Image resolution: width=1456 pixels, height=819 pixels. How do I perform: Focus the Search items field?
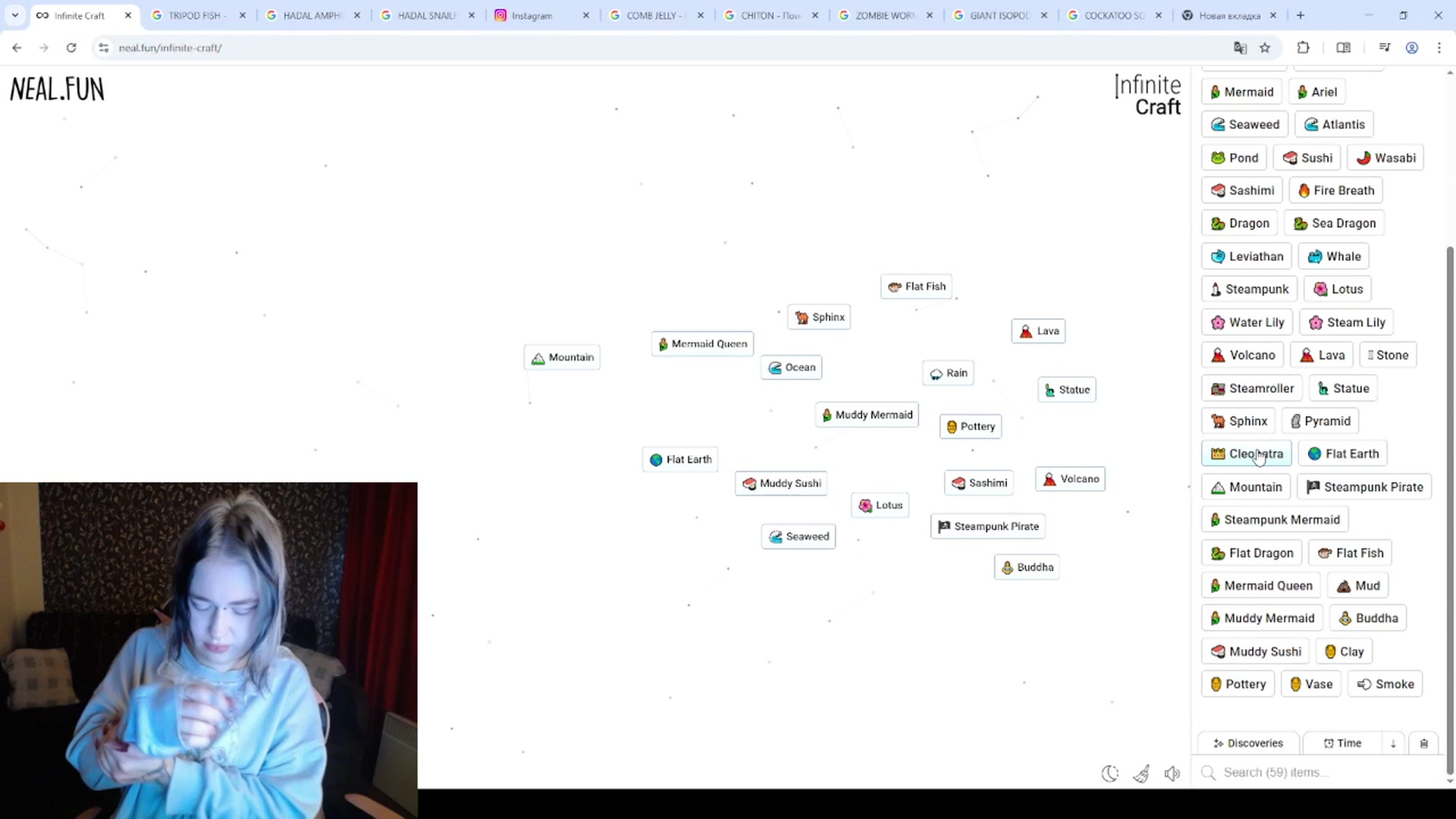pos(1319,772)
